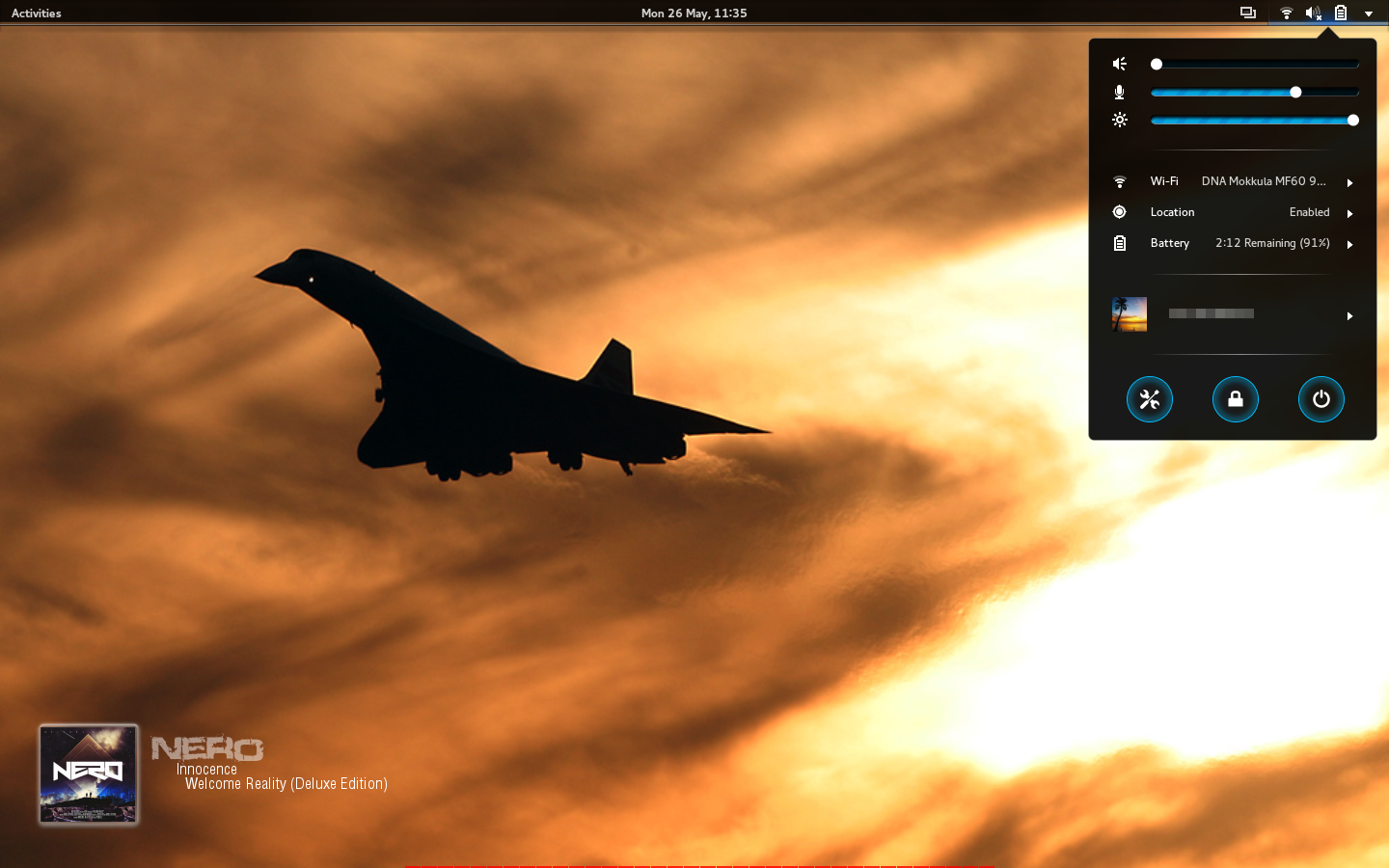Click the song title Innocence
The width and height of the screenshot is (1389, 868).
(x=206, y=770)
